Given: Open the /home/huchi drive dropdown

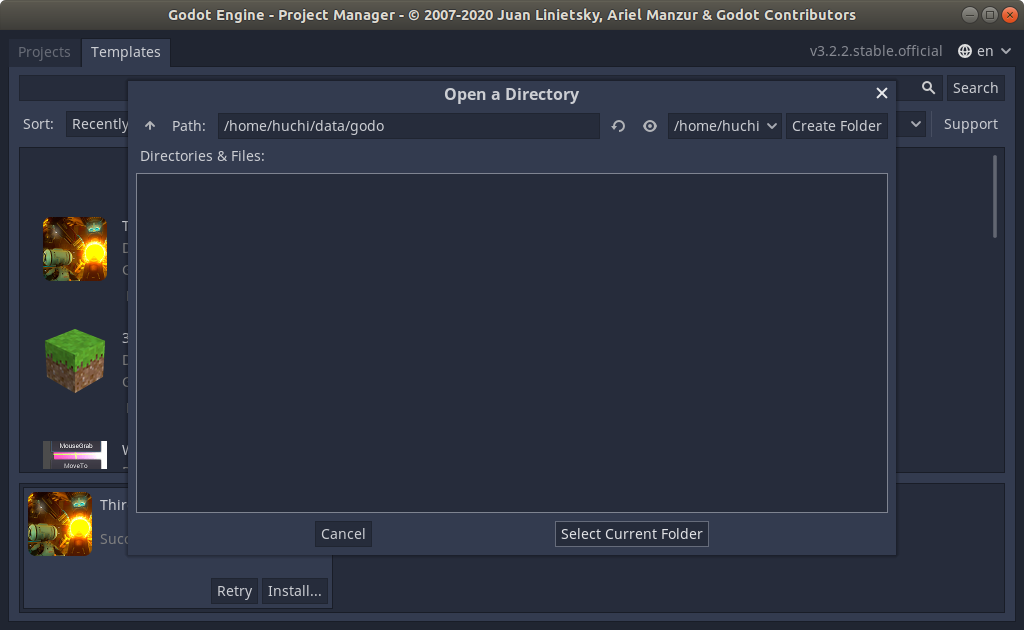Looking at the screenshot, I should coord(724,126).
